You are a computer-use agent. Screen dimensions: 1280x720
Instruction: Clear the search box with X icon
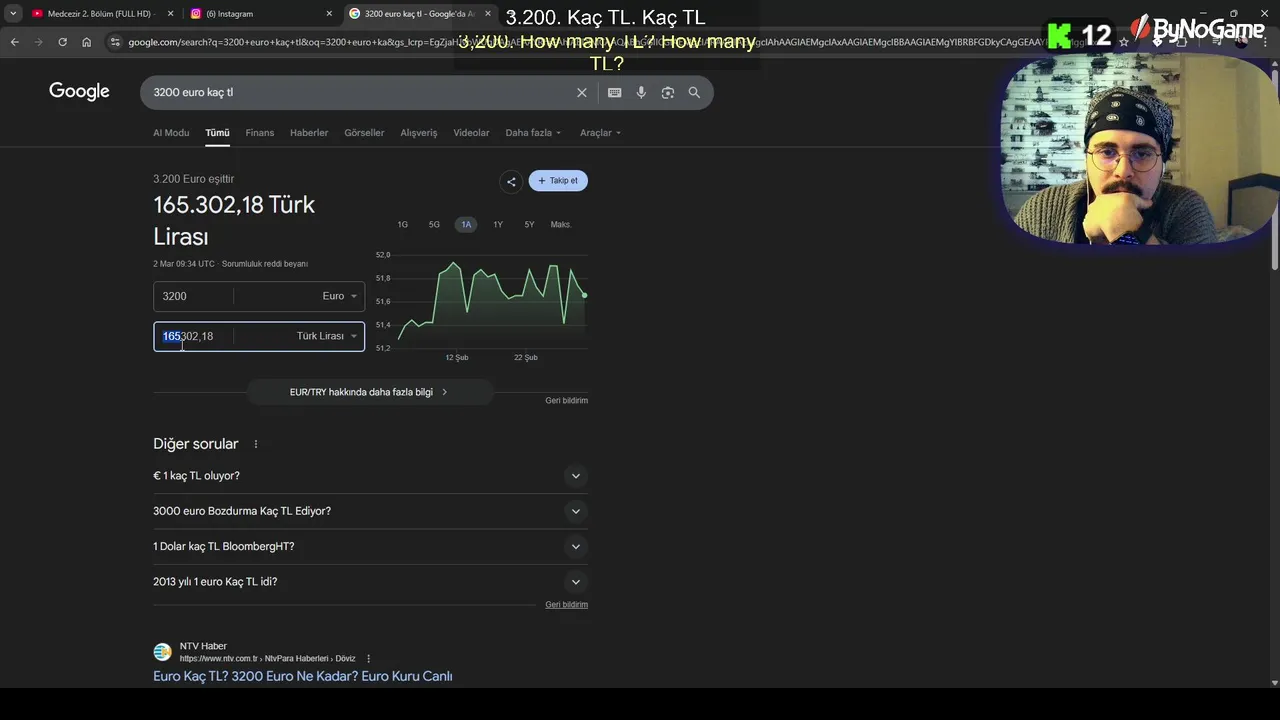click(582, 92)
